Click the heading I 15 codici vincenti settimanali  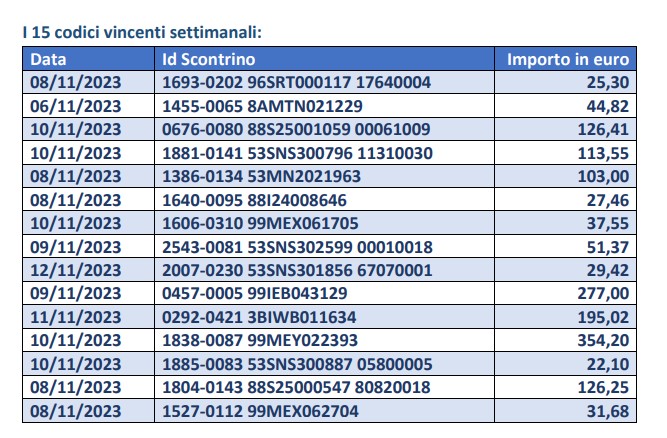point(142,32)
